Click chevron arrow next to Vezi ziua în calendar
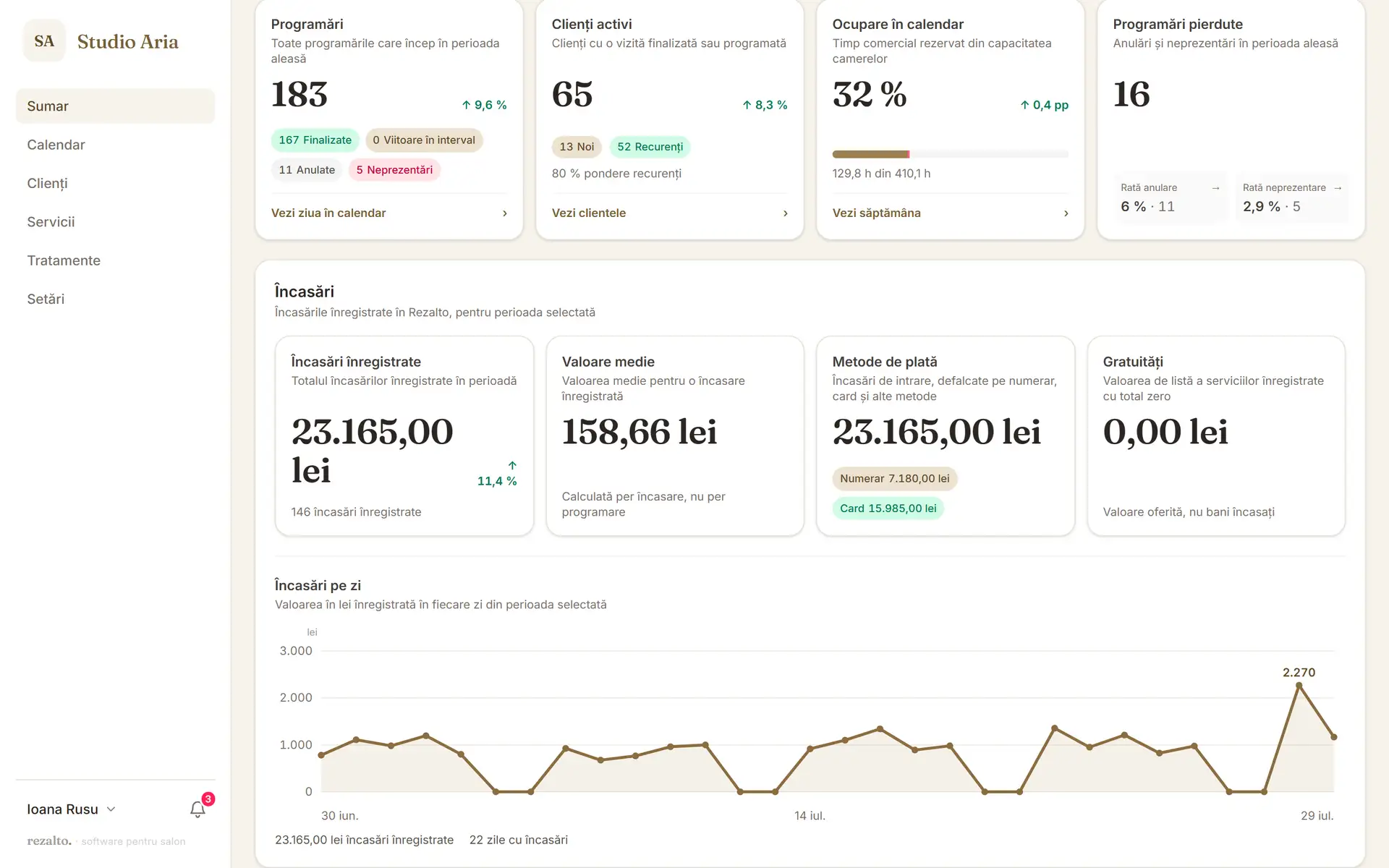This screenshot has height=868, width=1389. click(504, 213)
